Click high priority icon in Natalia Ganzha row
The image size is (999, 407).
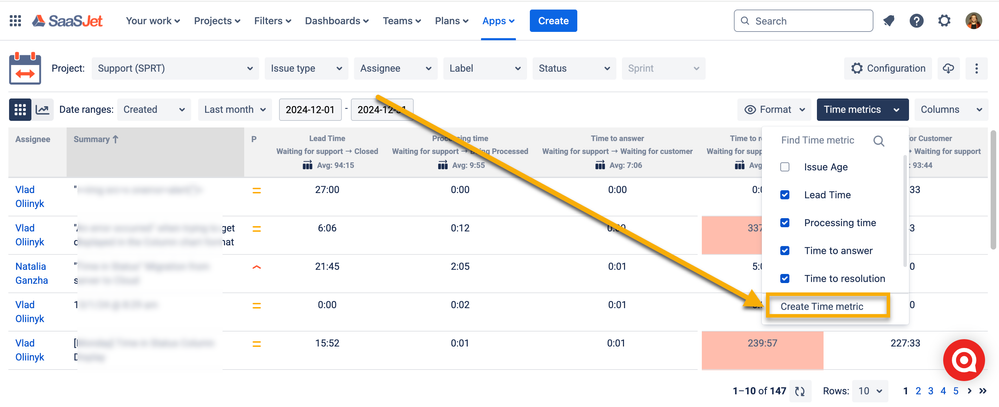(257, 268)
